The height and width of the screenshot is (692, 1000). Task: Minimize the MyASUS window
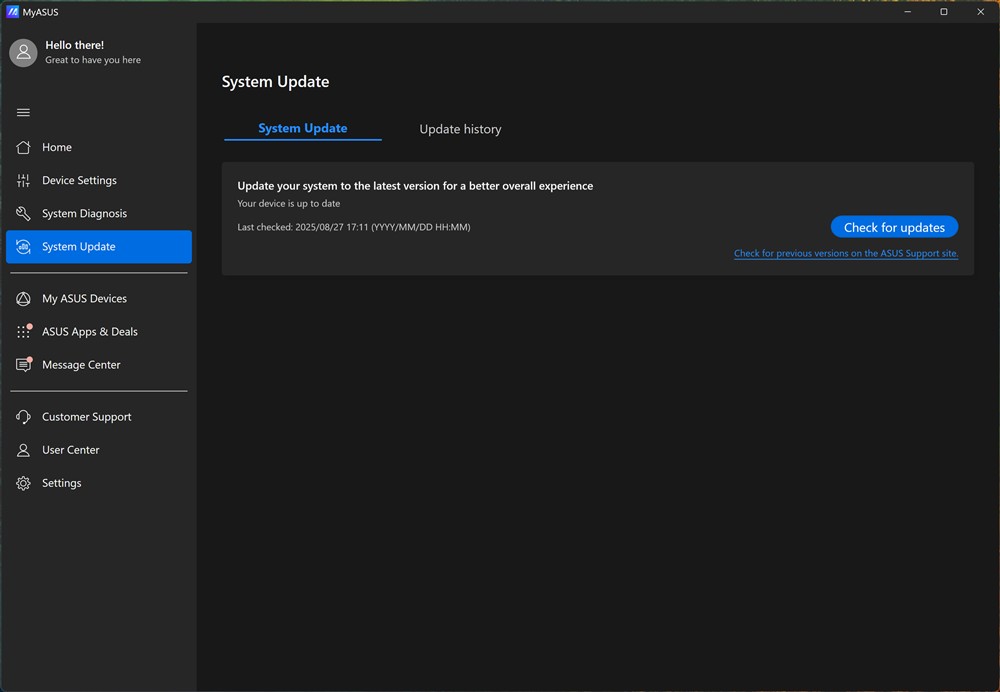(906, 12)
